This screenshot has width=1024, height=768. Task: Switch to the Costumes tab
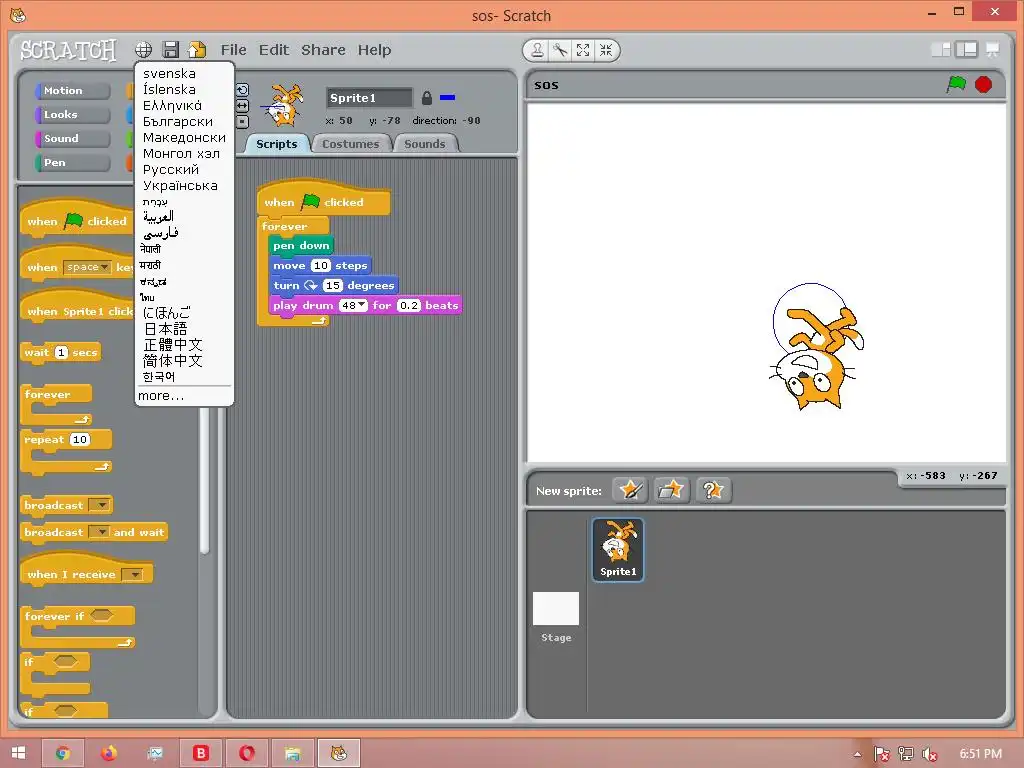[x=351, y=144]
